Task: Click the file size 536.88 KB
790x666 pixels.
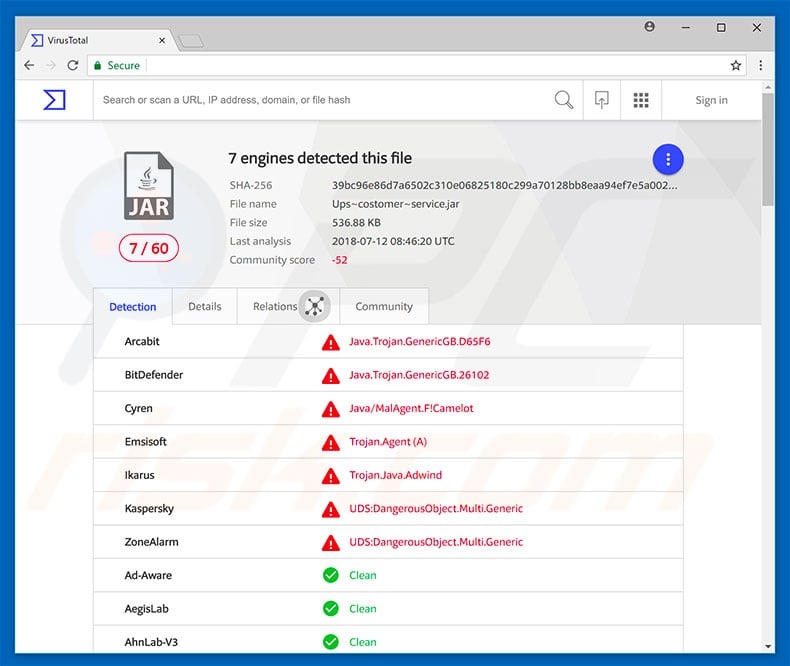Action: (356, 223)
